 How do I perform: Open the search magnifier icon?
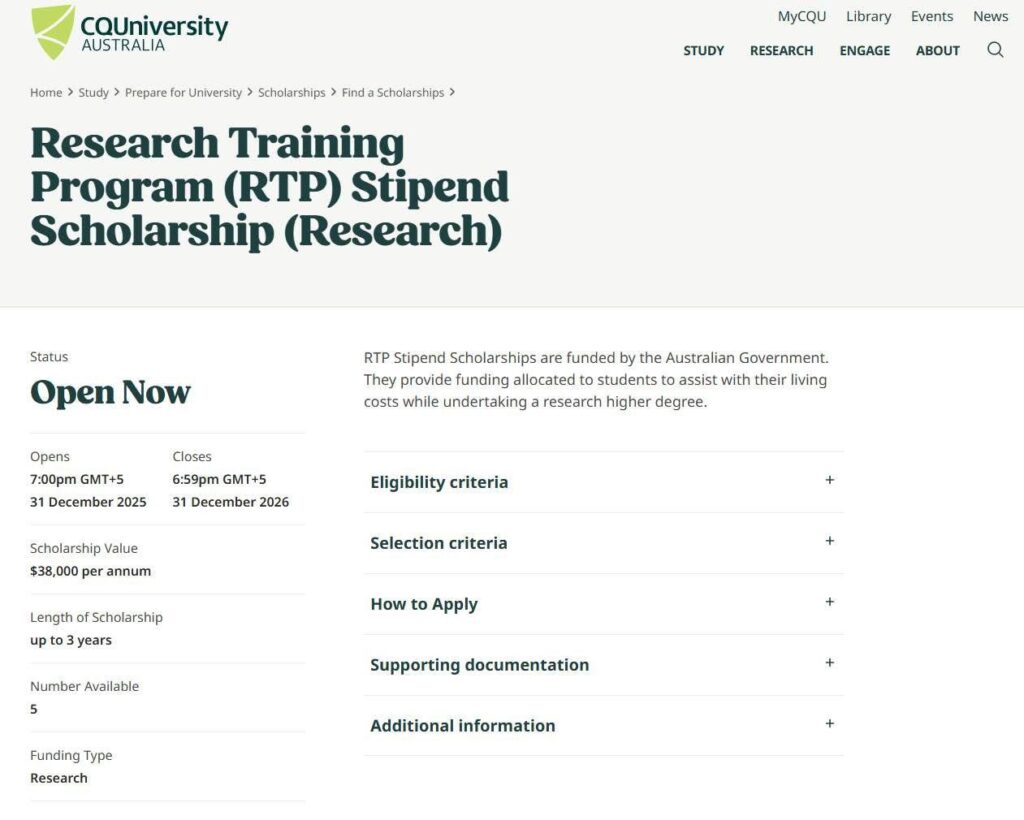pyautogui.click(x=995, y=50)
